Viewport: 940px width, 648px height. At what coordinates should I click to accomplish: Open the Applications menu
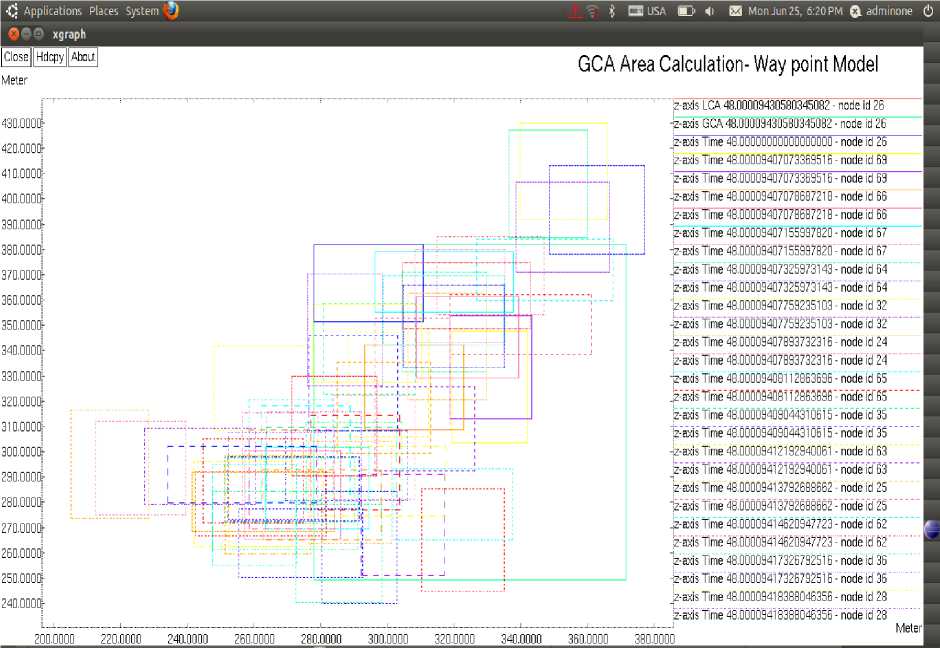tap(52, 11)
